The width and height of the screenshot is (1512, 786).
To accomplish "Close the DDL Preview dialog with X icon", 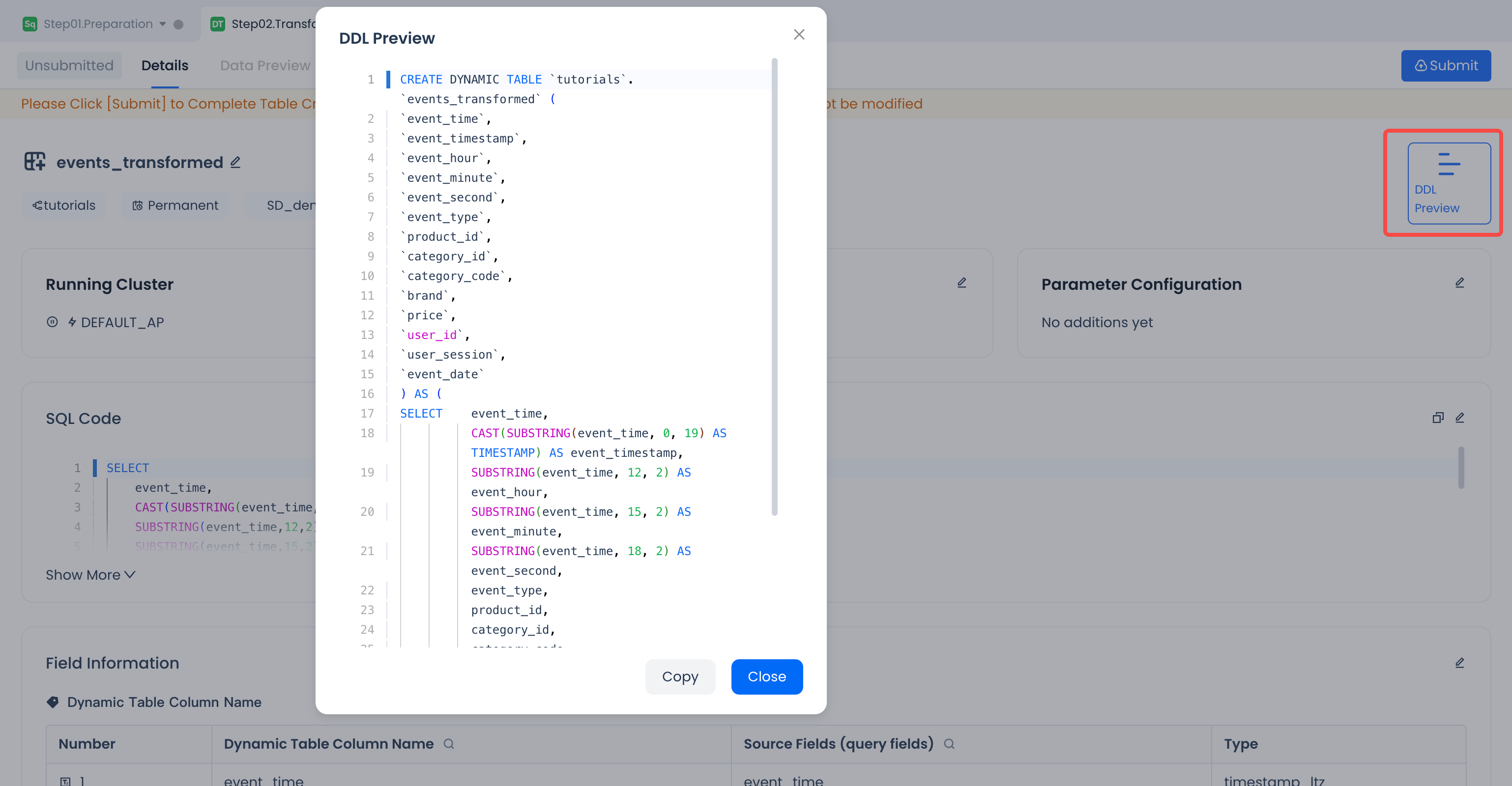I will click(799, 34).
